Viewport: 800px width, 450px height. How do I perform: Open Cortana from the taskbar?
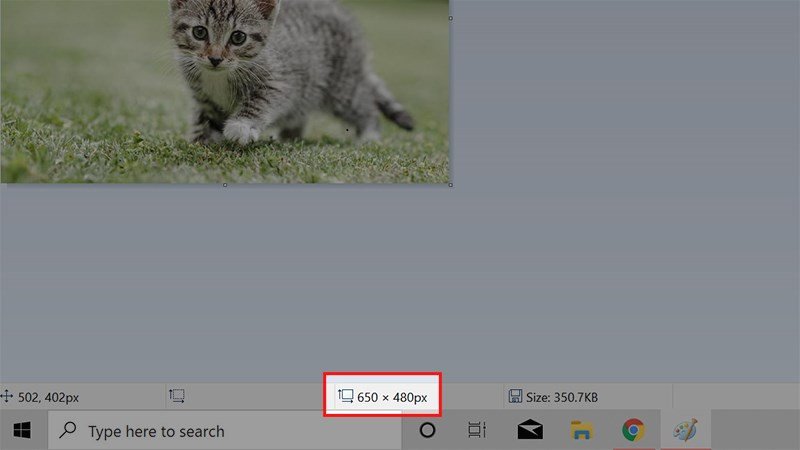pyautogui.click(x=427, y=431)
